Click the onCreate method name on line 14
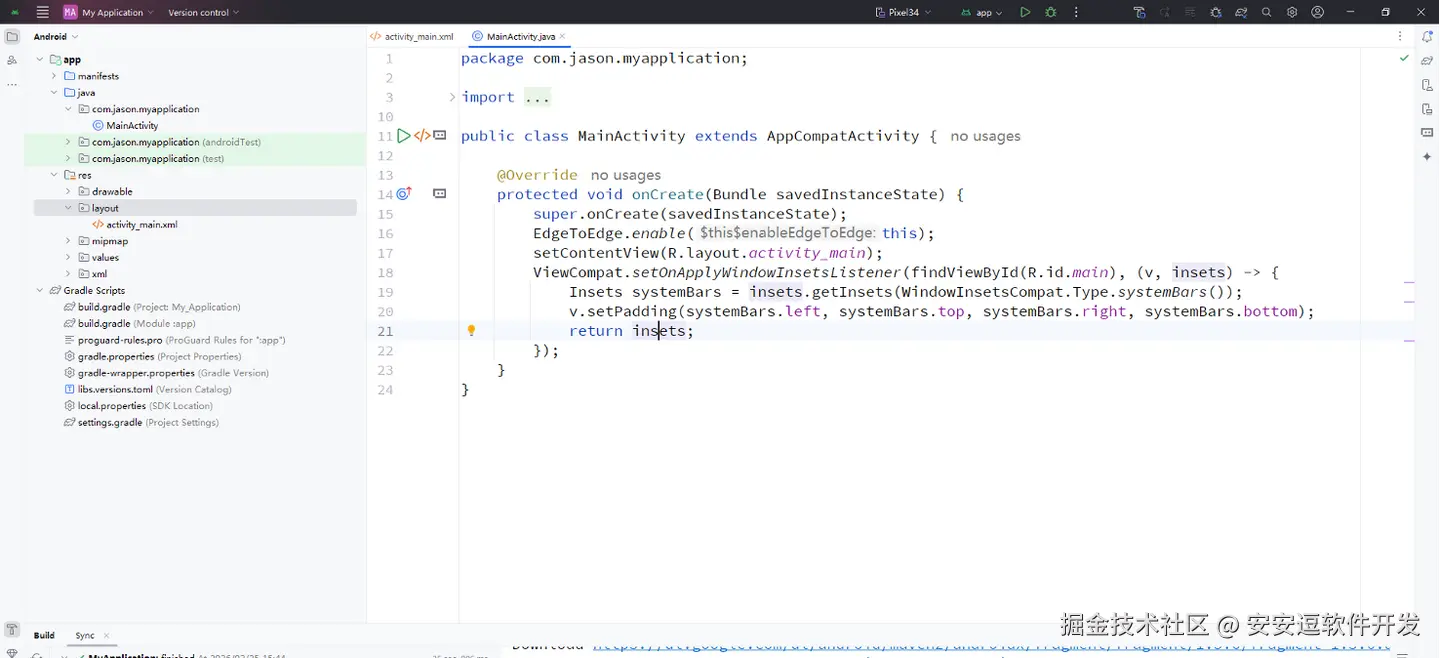Image resolution: width=1440 pixels, height=658 pixels. tap(667, 194)
